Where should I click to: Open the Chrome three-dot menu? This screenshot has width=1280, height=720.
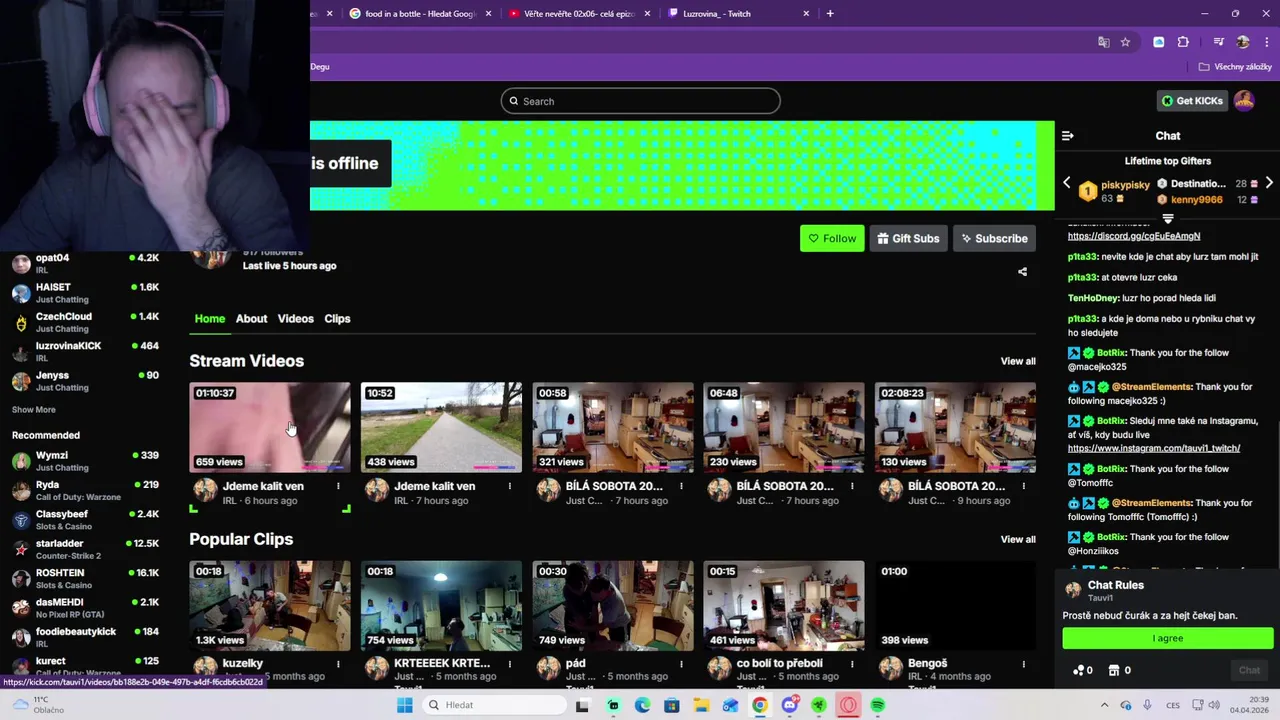pos(1267,42)
